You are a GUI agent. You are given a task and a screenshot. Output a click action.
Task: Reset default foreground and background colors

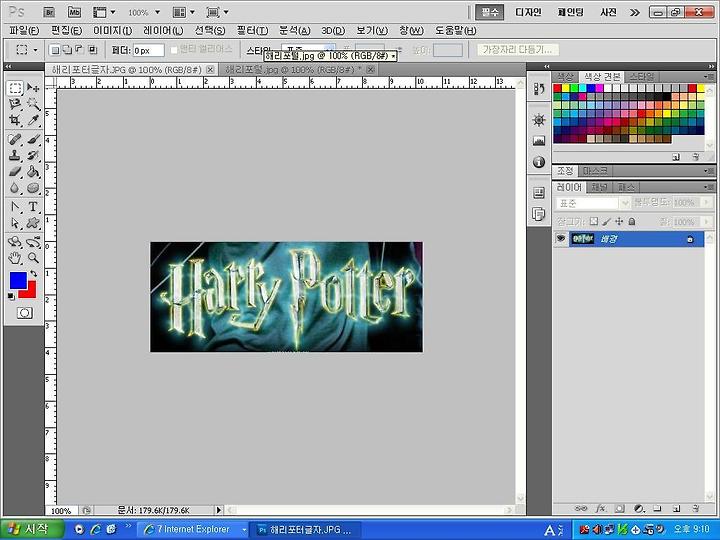tap(11, 297)
